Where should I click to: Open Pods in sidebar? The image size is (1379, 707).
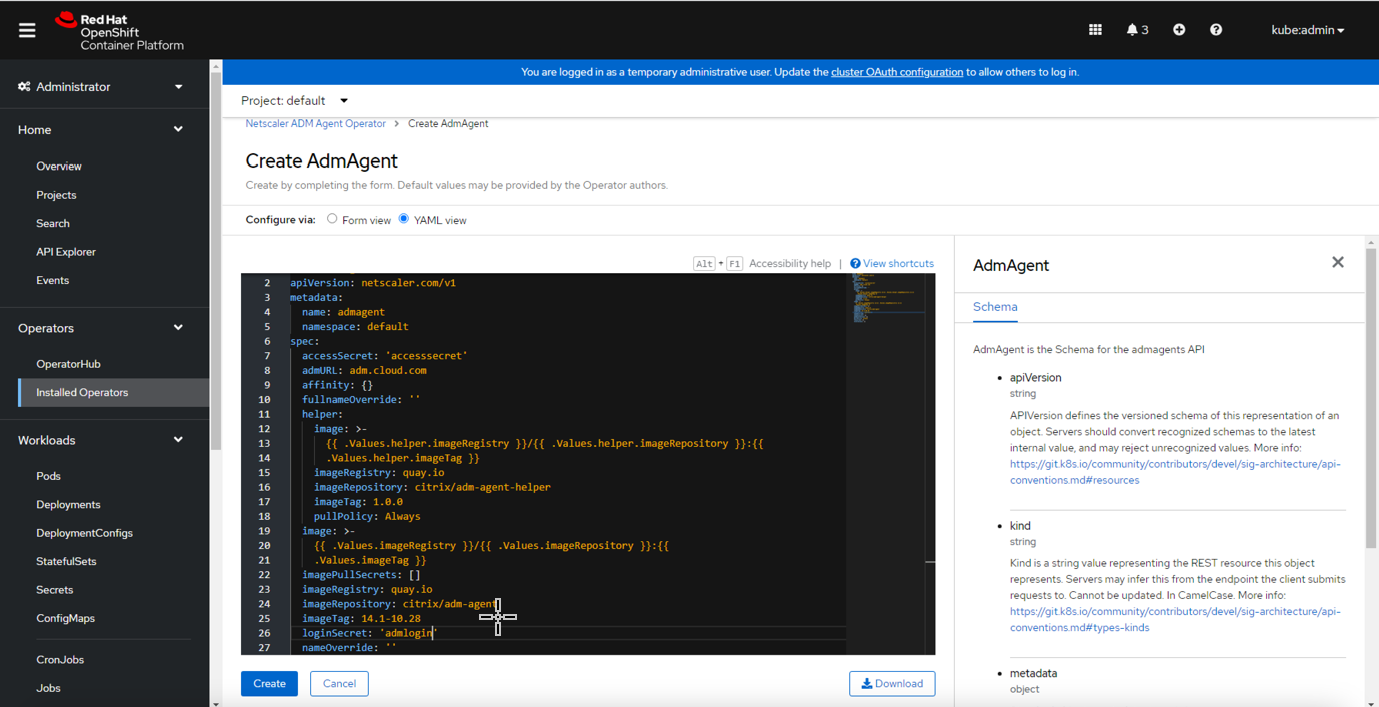48,476
